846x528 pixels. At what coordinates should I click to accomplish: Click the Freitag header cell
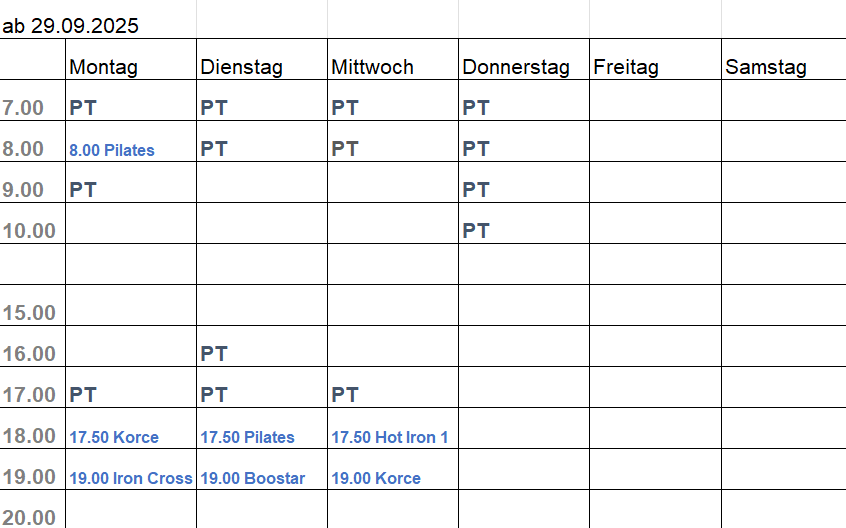(626, 67)
